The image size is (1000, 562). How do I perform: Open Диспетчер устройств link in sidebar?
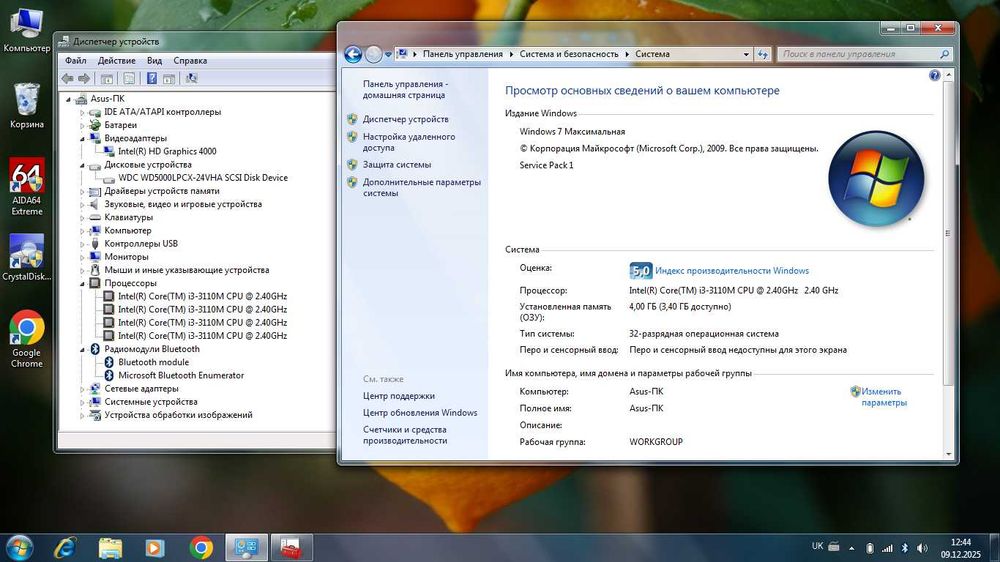[406, 119]
